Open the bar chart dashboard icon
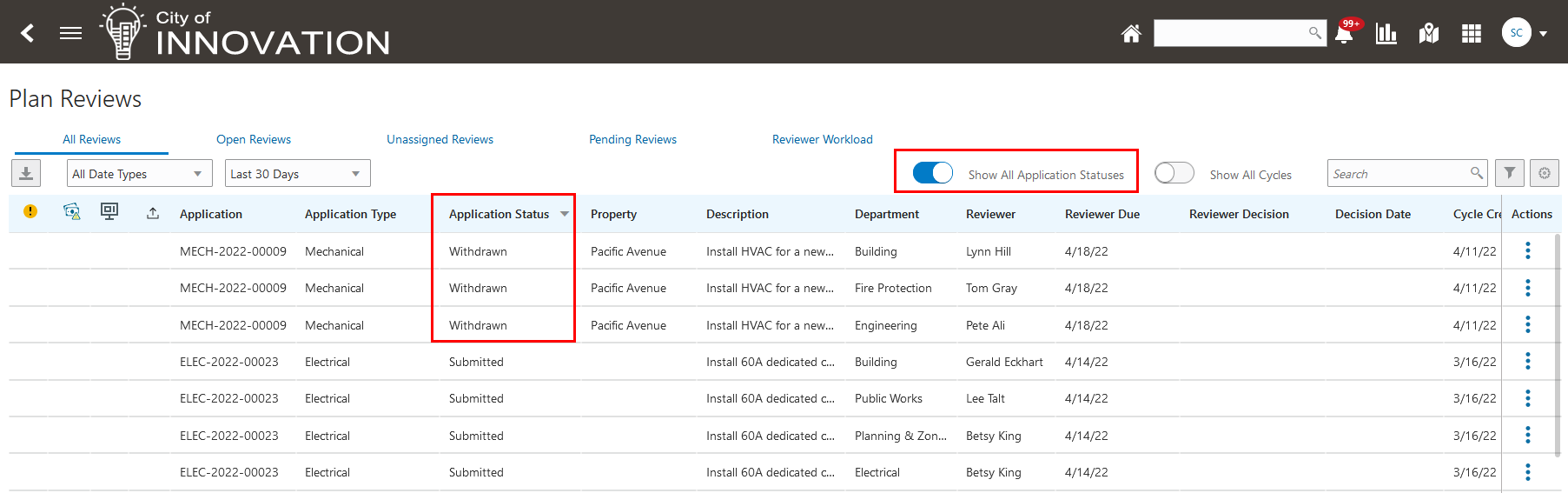 pyautogui.click(x=1386, y=34)
